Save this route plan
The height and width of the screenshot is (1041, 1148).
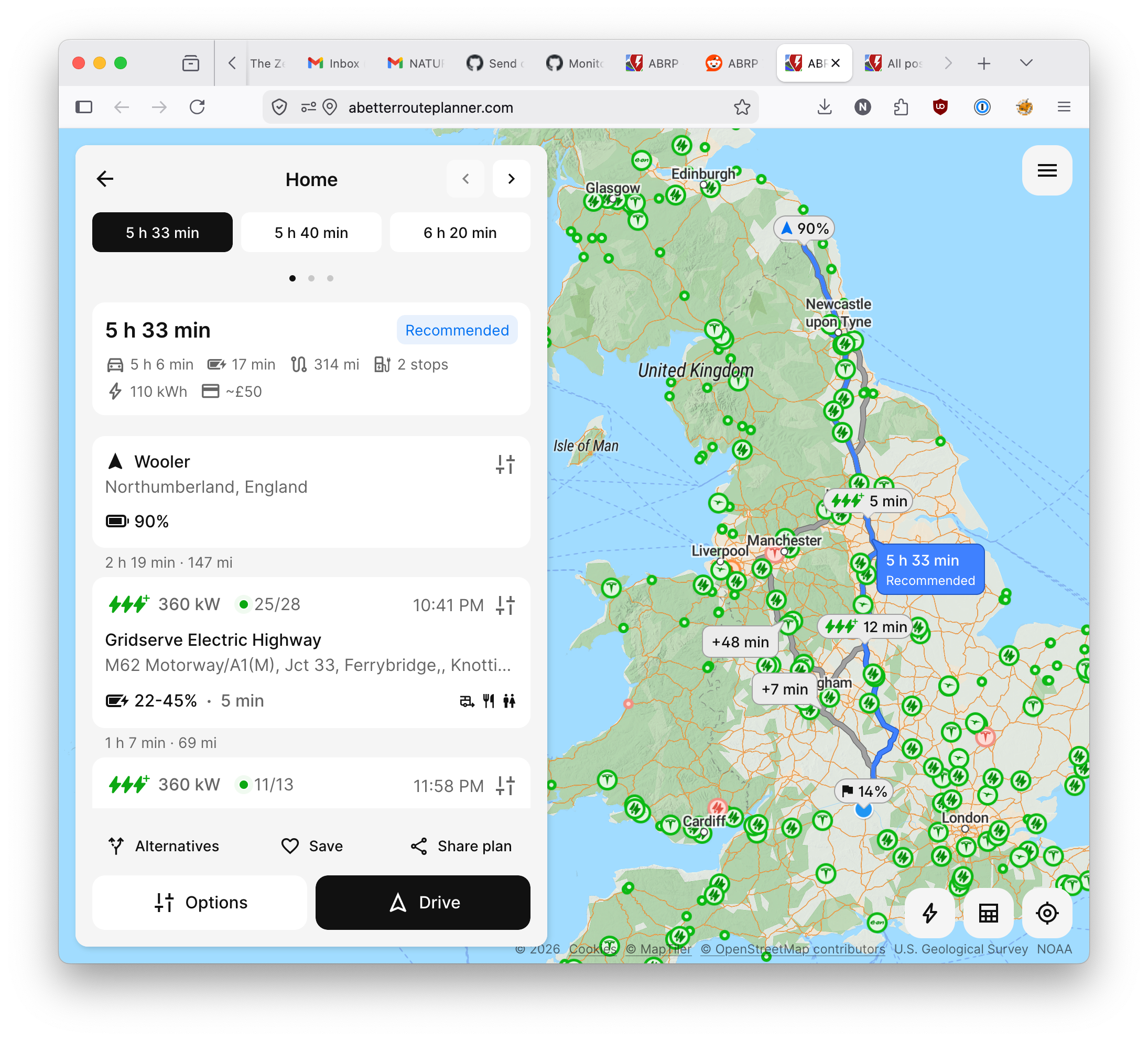click(311, 846)
